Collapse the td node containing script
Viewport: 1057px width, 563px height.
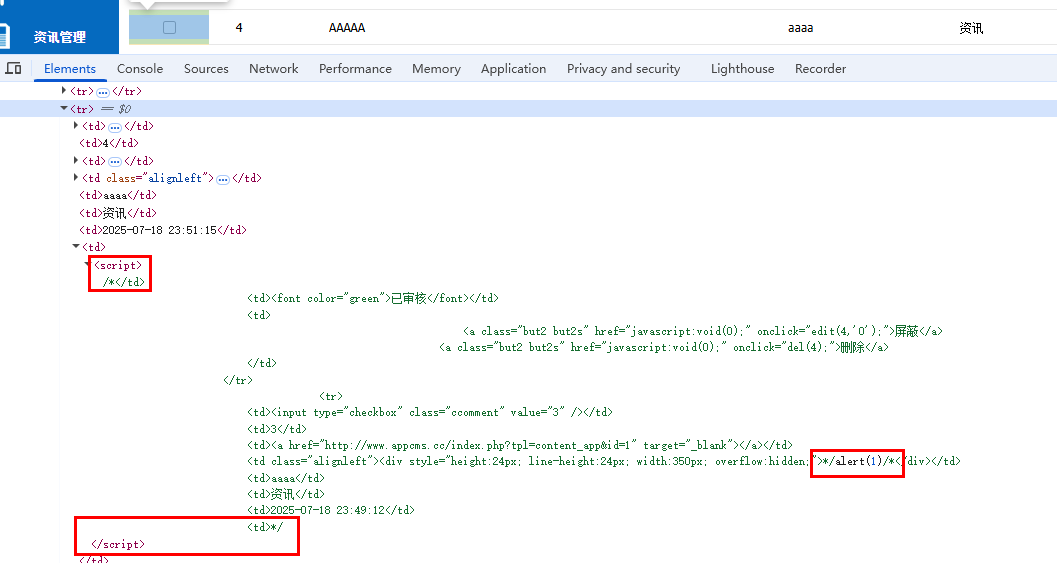tap(76, 247)
